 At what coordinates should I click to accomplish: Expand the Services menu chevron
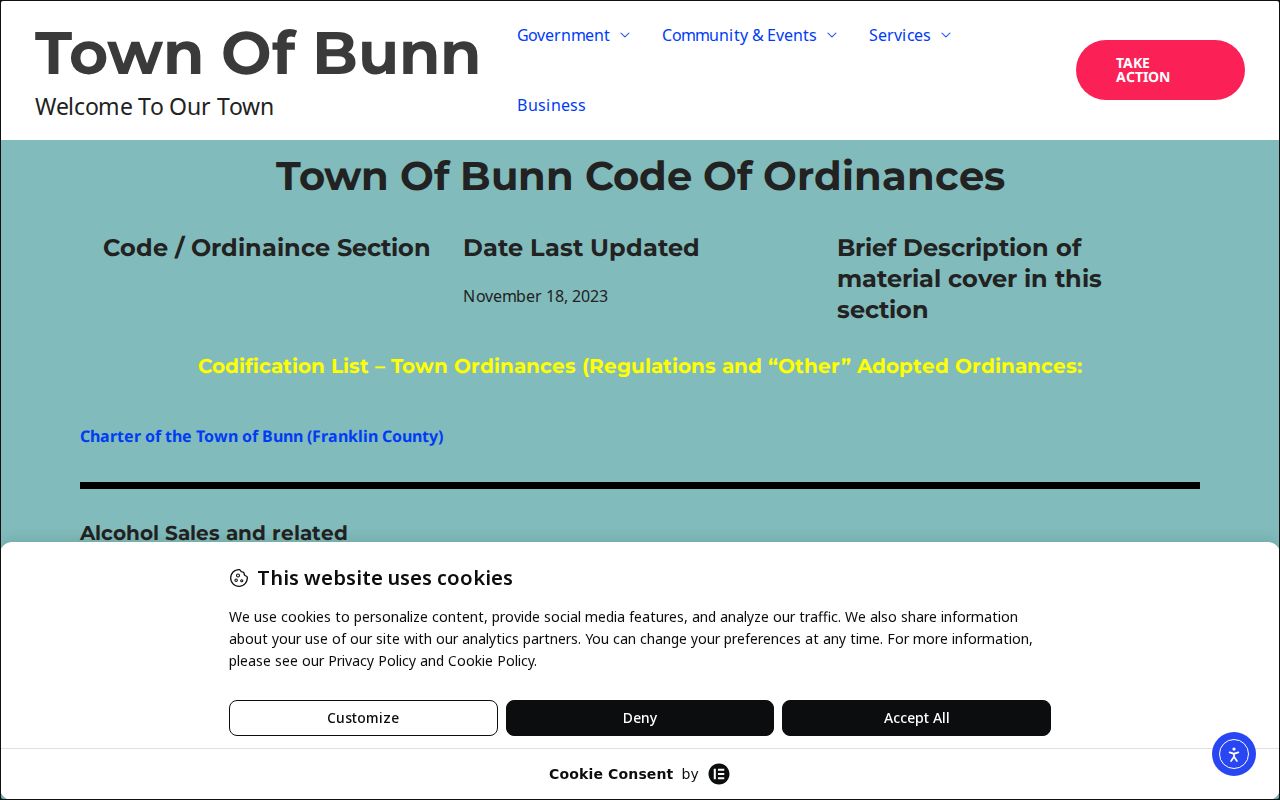(946, 35)
